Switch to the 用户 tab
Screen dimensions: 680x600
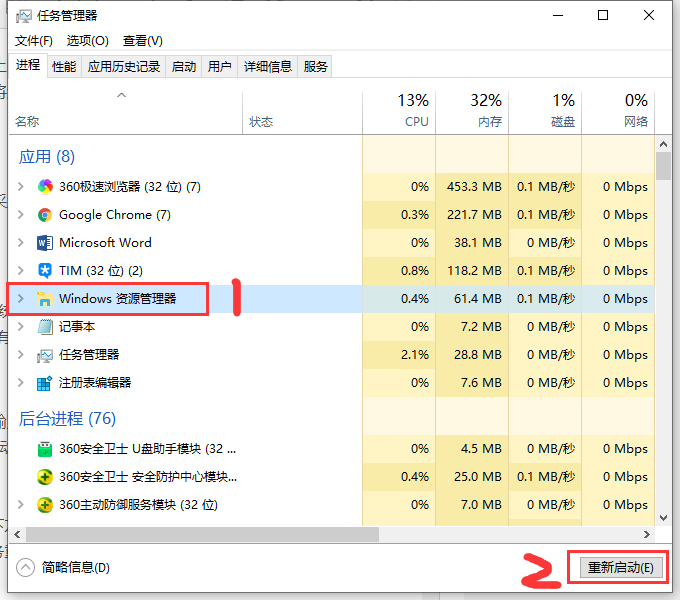coord(219,67)
